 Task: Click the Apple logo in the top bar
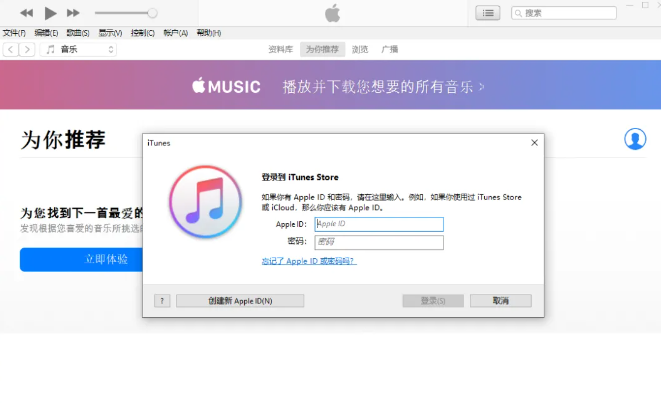333,13
